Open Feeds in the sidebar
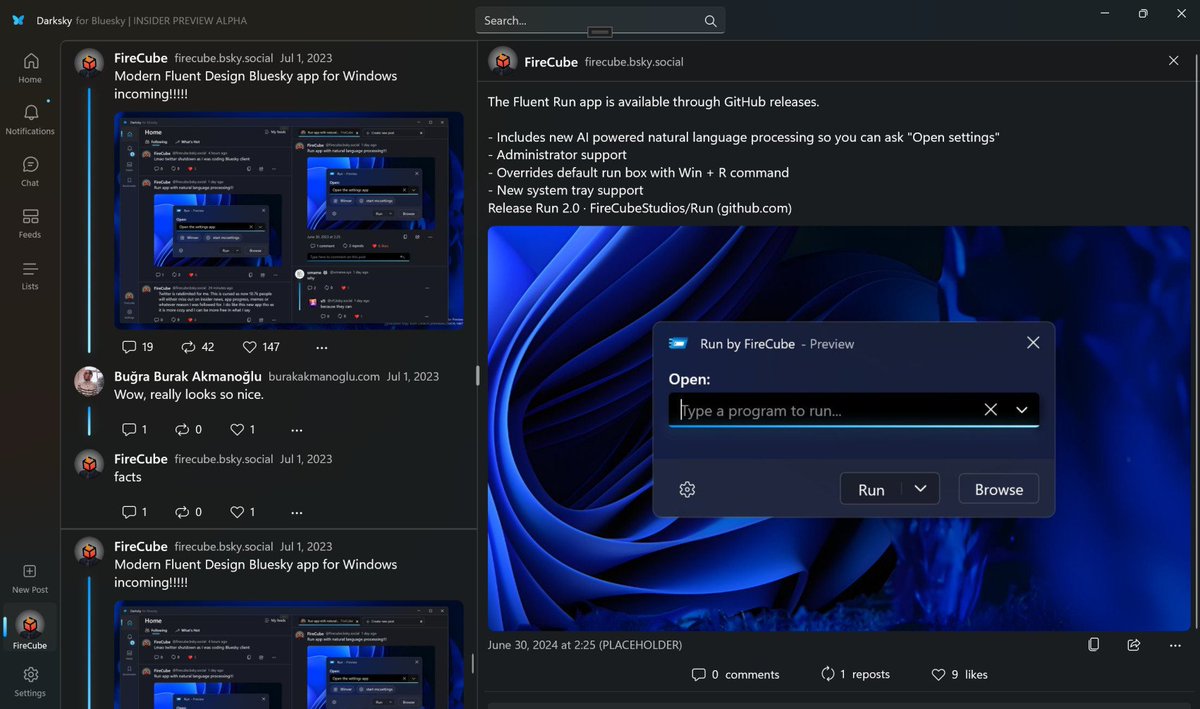The height and width of the screenshot is (709, 1200). click(x=30, y=223)
